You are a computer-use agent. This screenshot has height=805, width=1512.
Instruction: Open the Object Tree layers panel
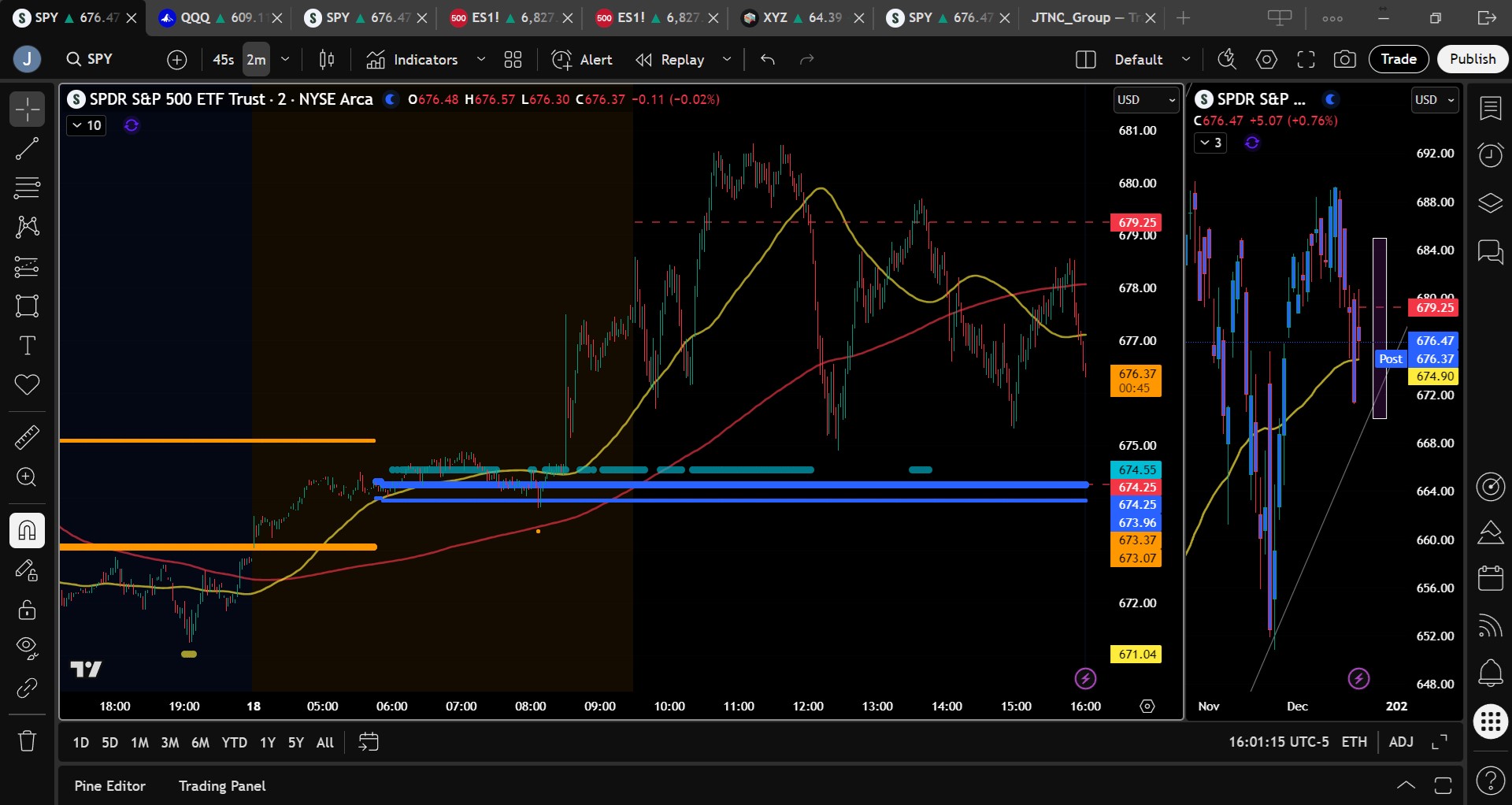coord(1490,203)
